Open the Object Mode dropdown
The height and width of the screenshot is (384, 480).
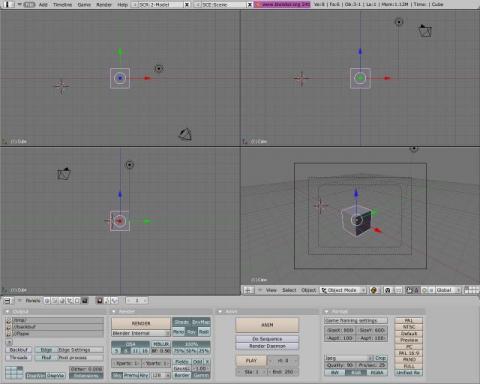point(343,290)
